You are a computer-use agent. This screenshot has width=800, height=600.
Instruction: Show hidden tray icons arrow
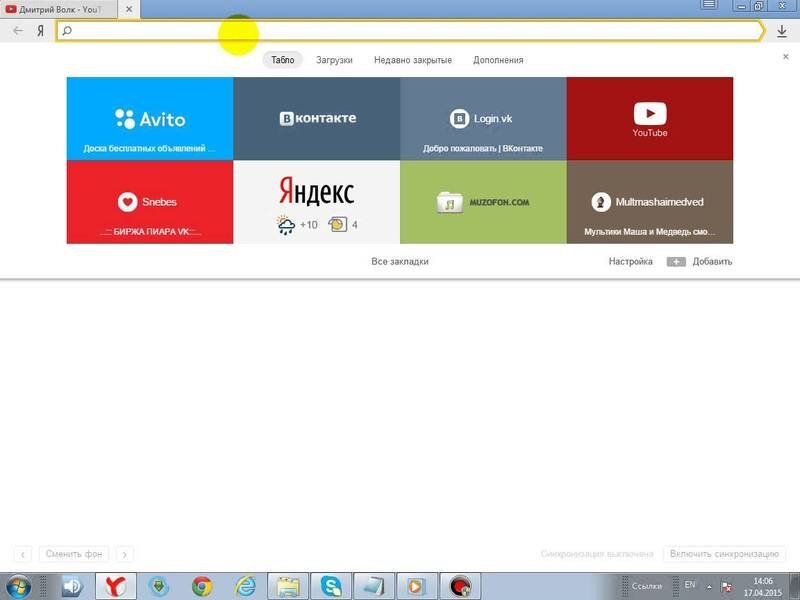710,587
